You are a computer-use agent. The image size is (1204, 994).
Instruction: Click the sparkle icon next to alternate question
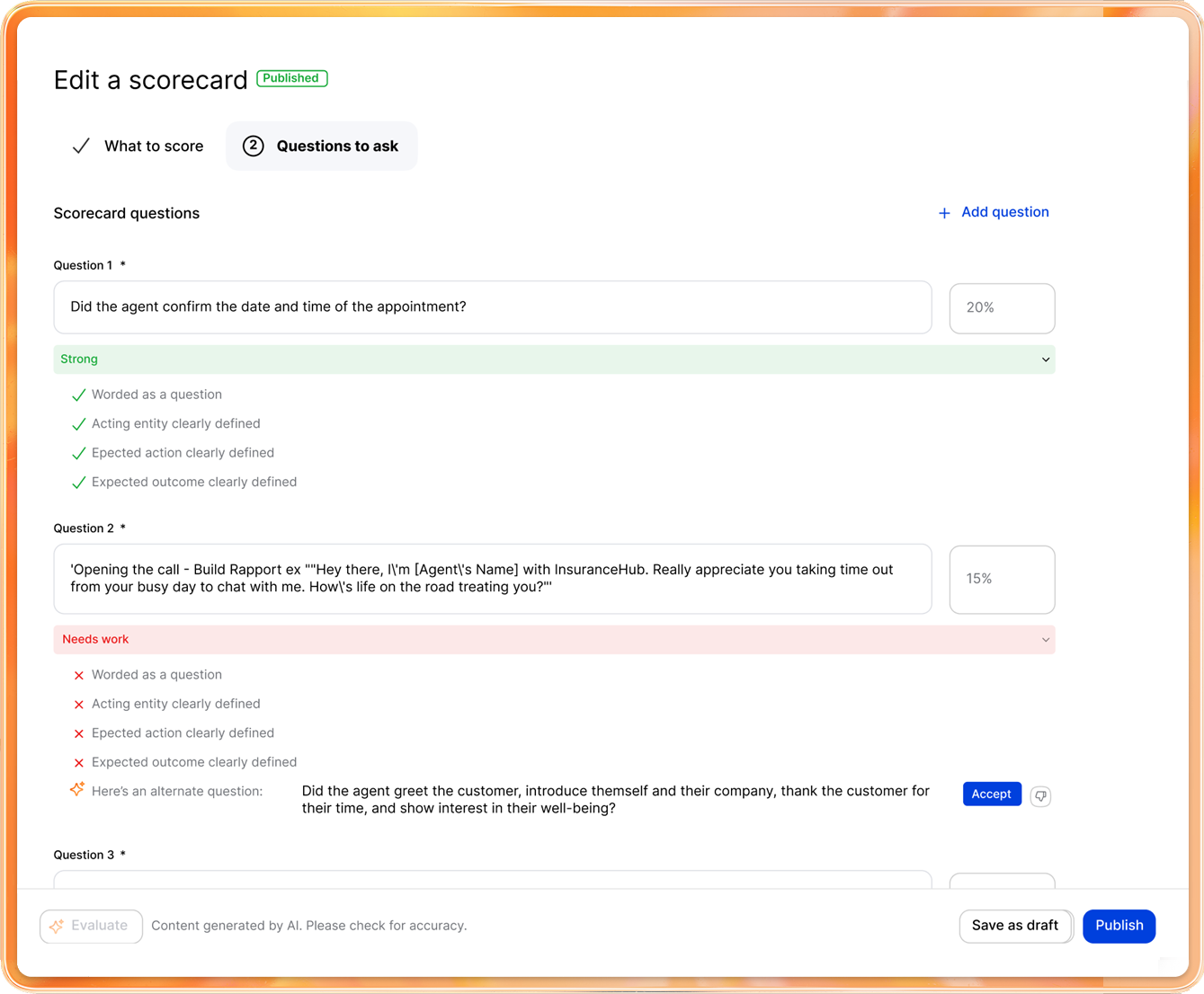(77, 789)
